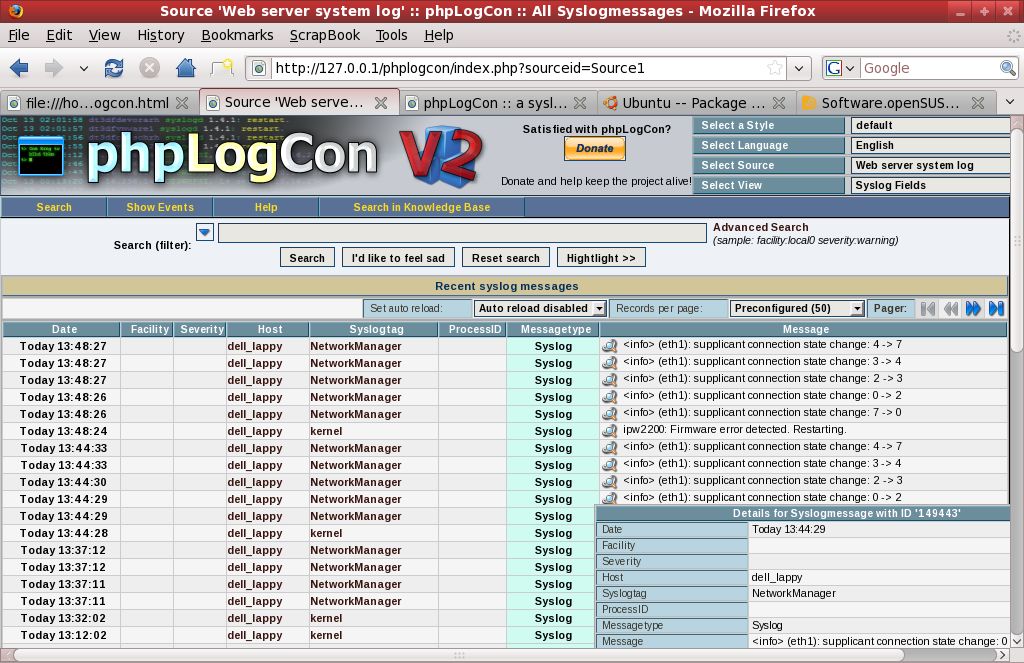Switch to the phpLogCon :: a sysl... tab
Image resolution: width=1024 pixels, height=663 pixels.
click(494, 103)
